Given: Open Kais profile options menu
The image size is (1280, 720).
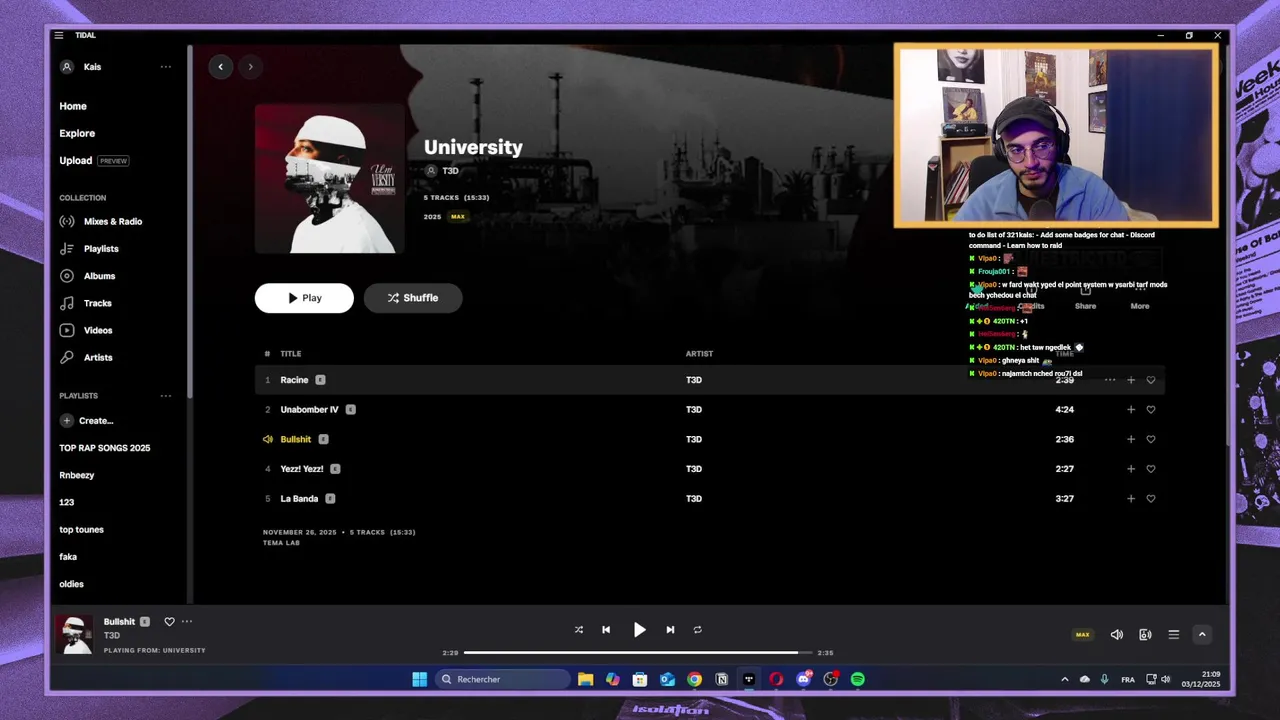Looking at the screenshot, I should pos(166,67).
